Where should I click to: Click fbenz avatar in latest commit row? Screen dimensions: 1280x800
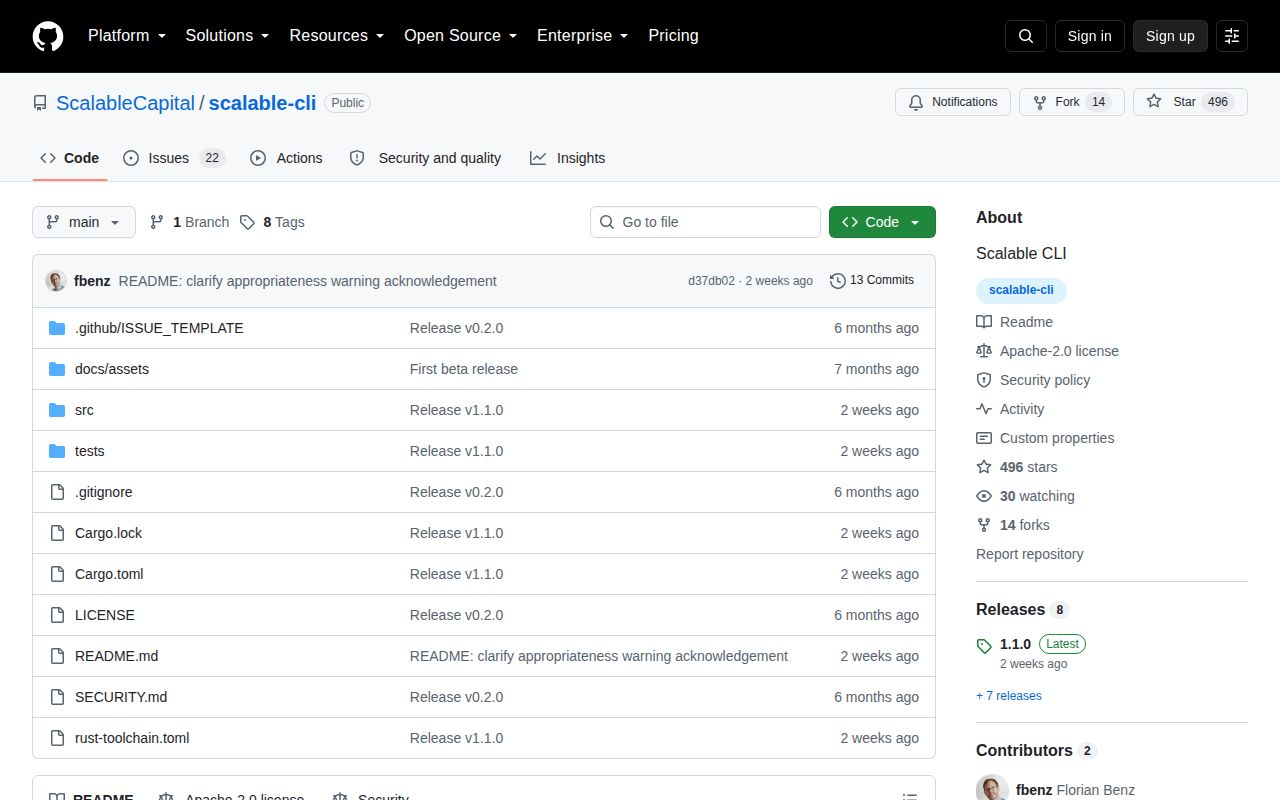point(56,281)
